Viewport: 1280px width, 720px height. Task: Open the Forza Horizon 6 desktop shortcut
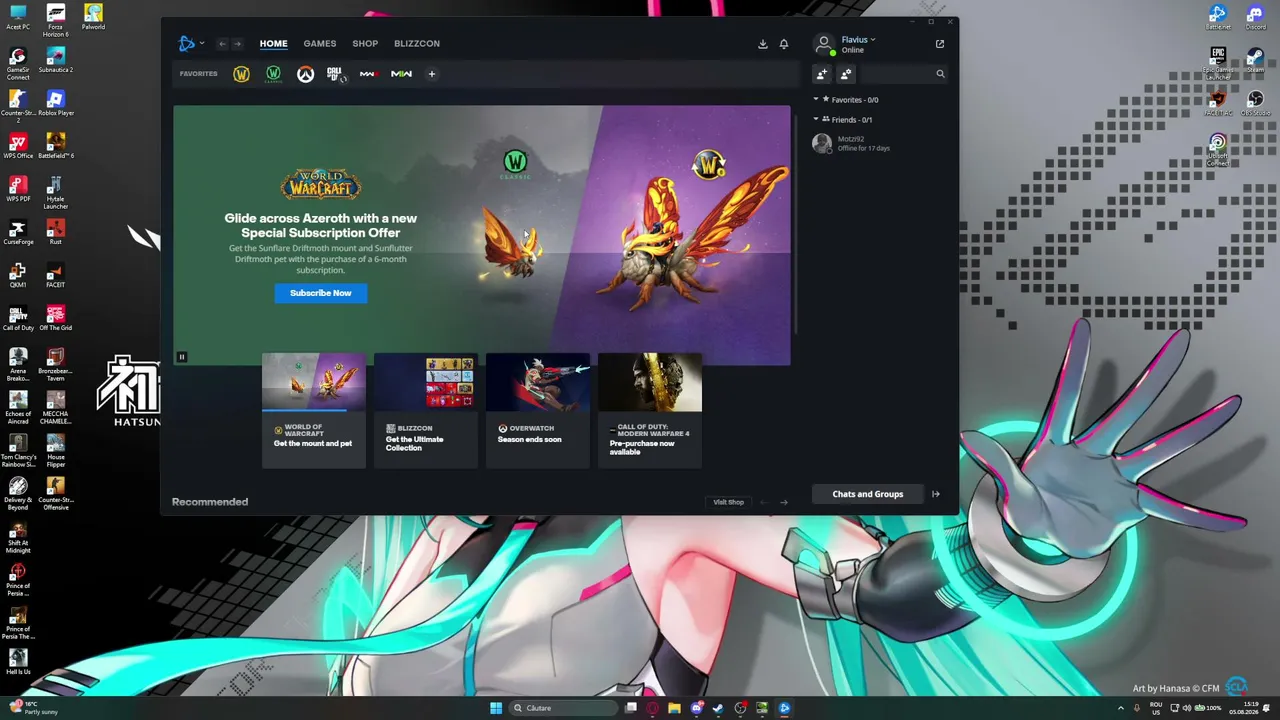(x=56, y=21)
